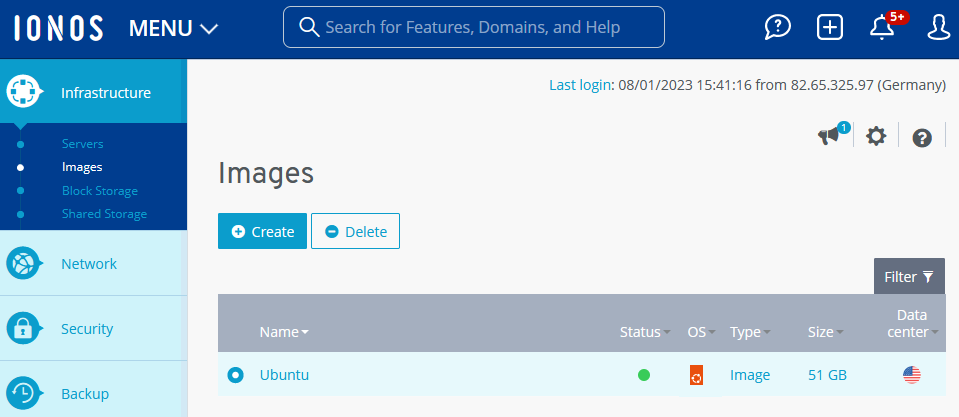Open the Security sidebar section
The height and width of the screenshot is (417, 959).
point(87,329)
